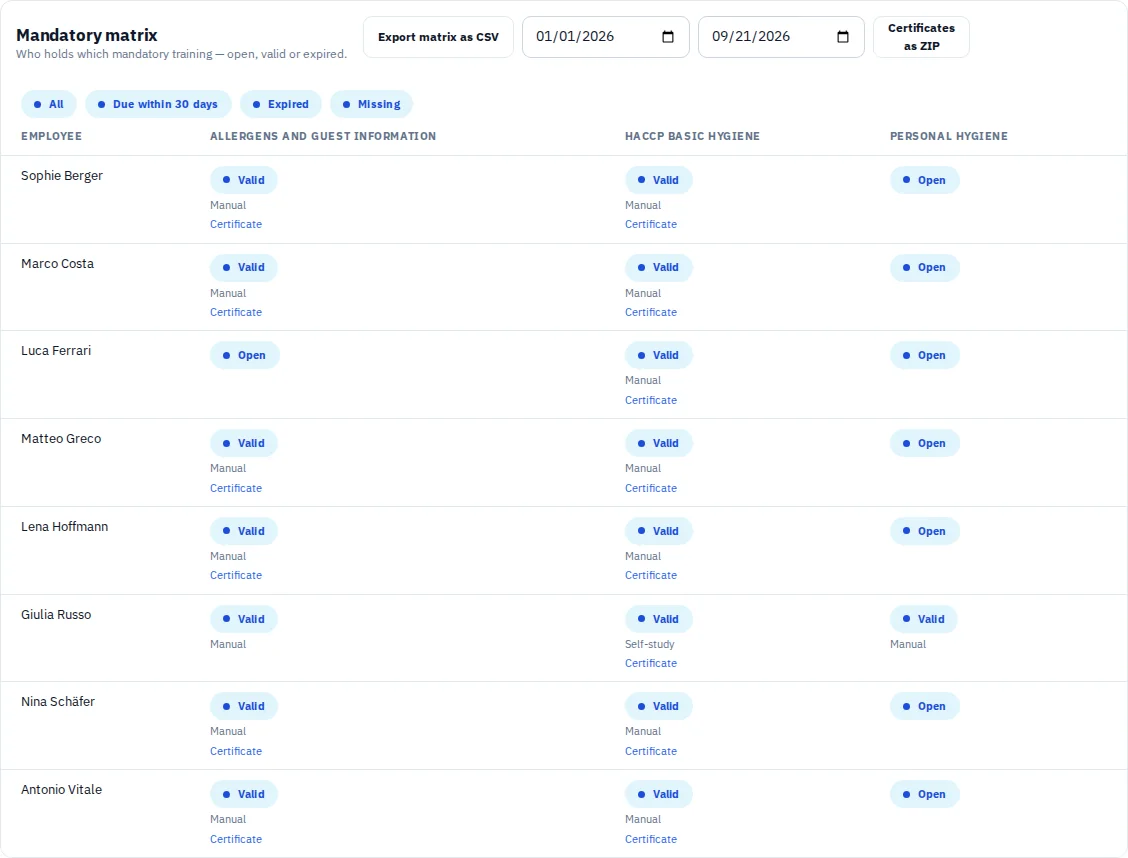Filter matrix by Missing status

(372, 104)
